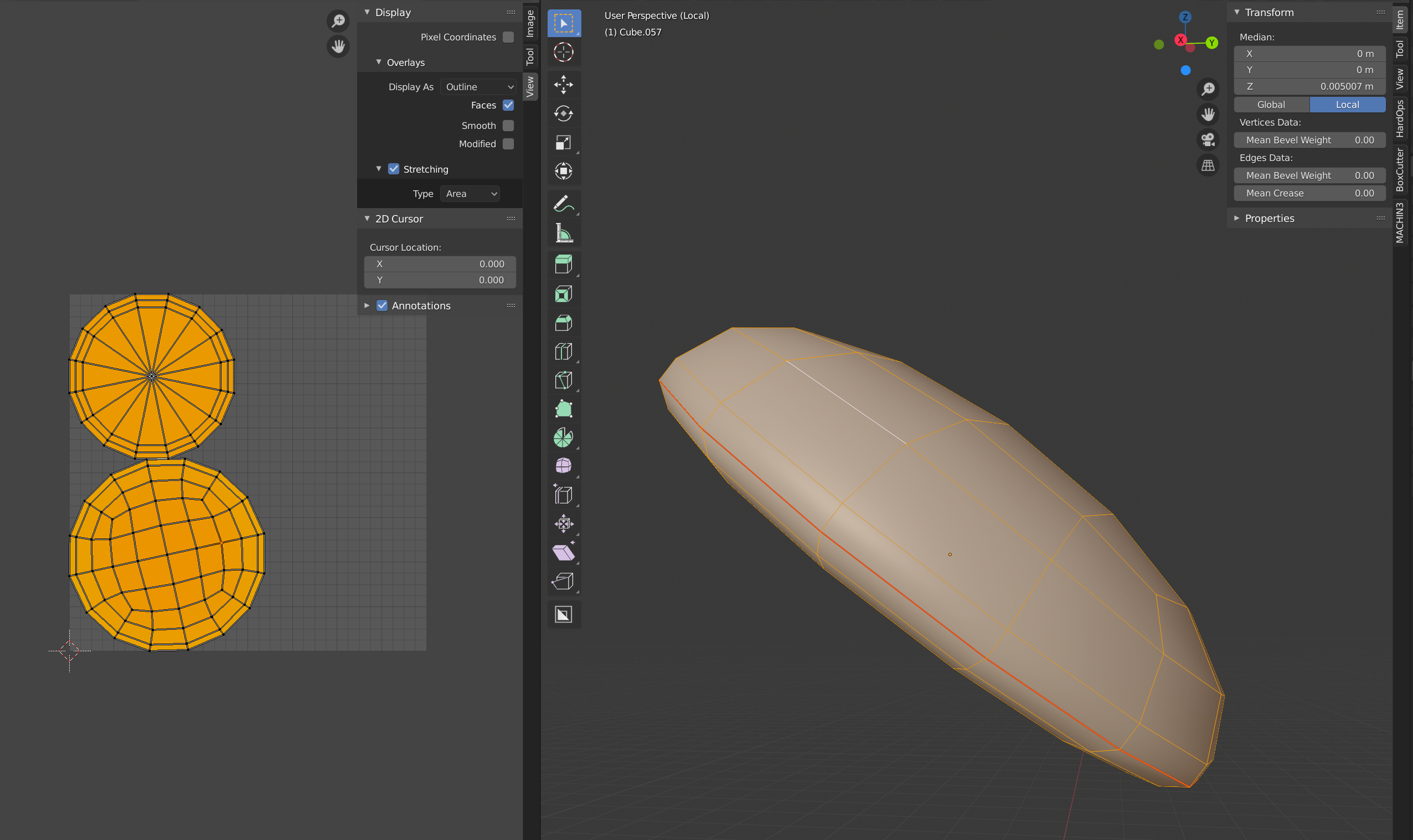Activate the Cursor tool

pos(563,52)
